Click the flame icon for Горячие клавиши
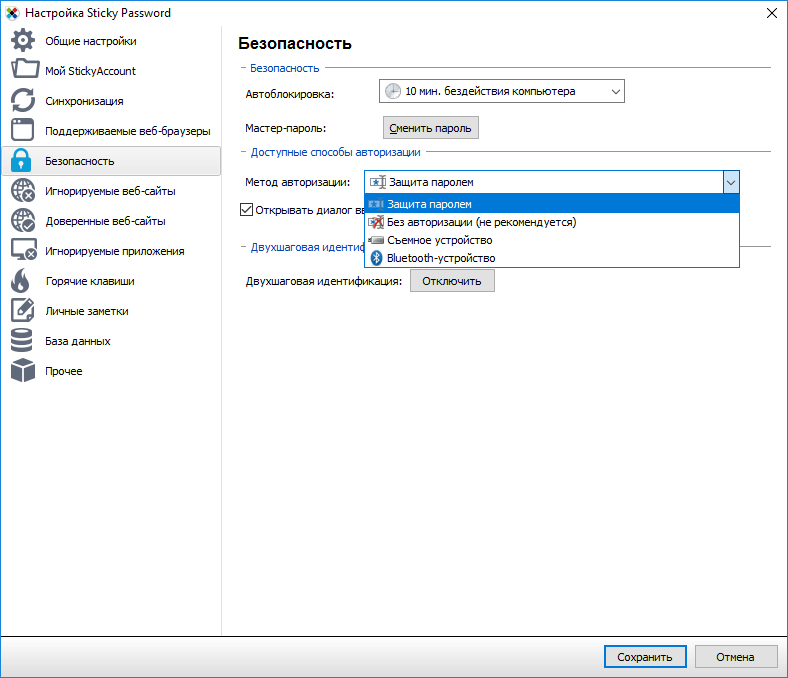The image size is (788, 678). (x=21, y=280)
